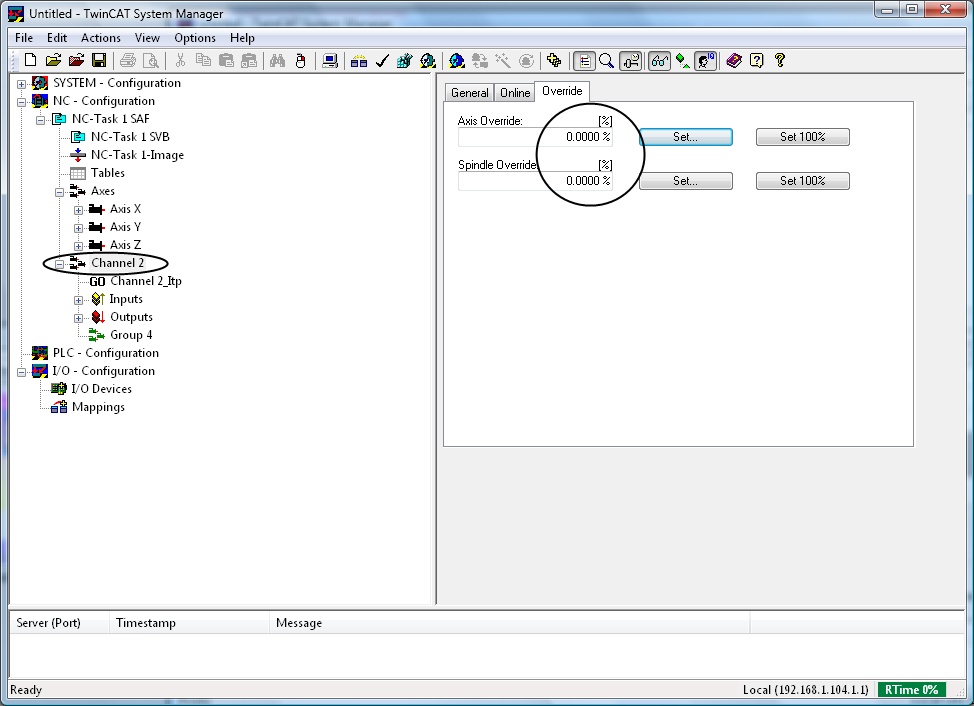Select NC-Task 1-Image in the tree
This screenshot has width=974, height=706.
(137, 155)
